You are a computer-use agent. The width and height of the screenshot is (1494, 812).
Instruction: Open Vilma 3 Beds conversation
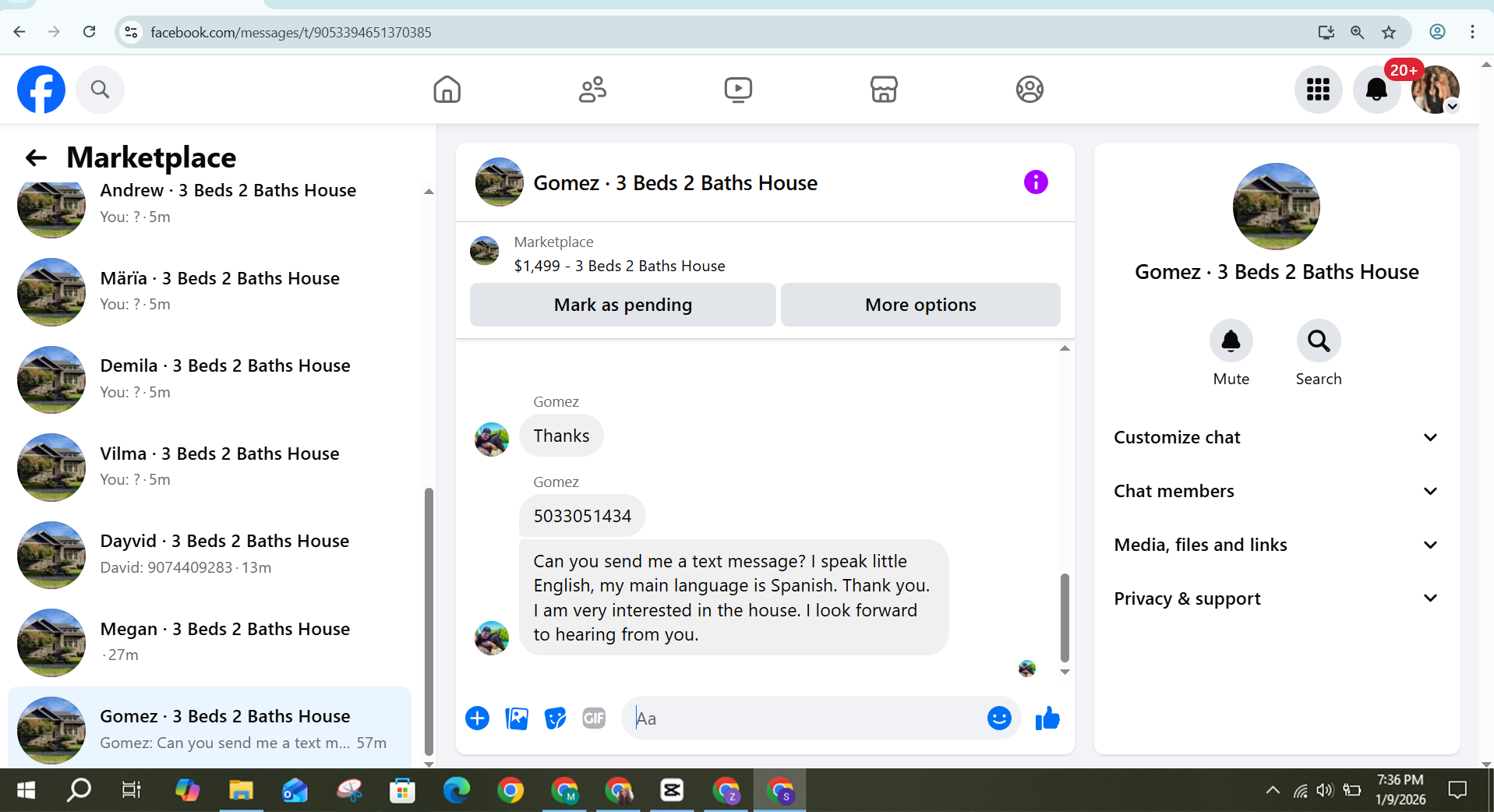pos(209,467)
